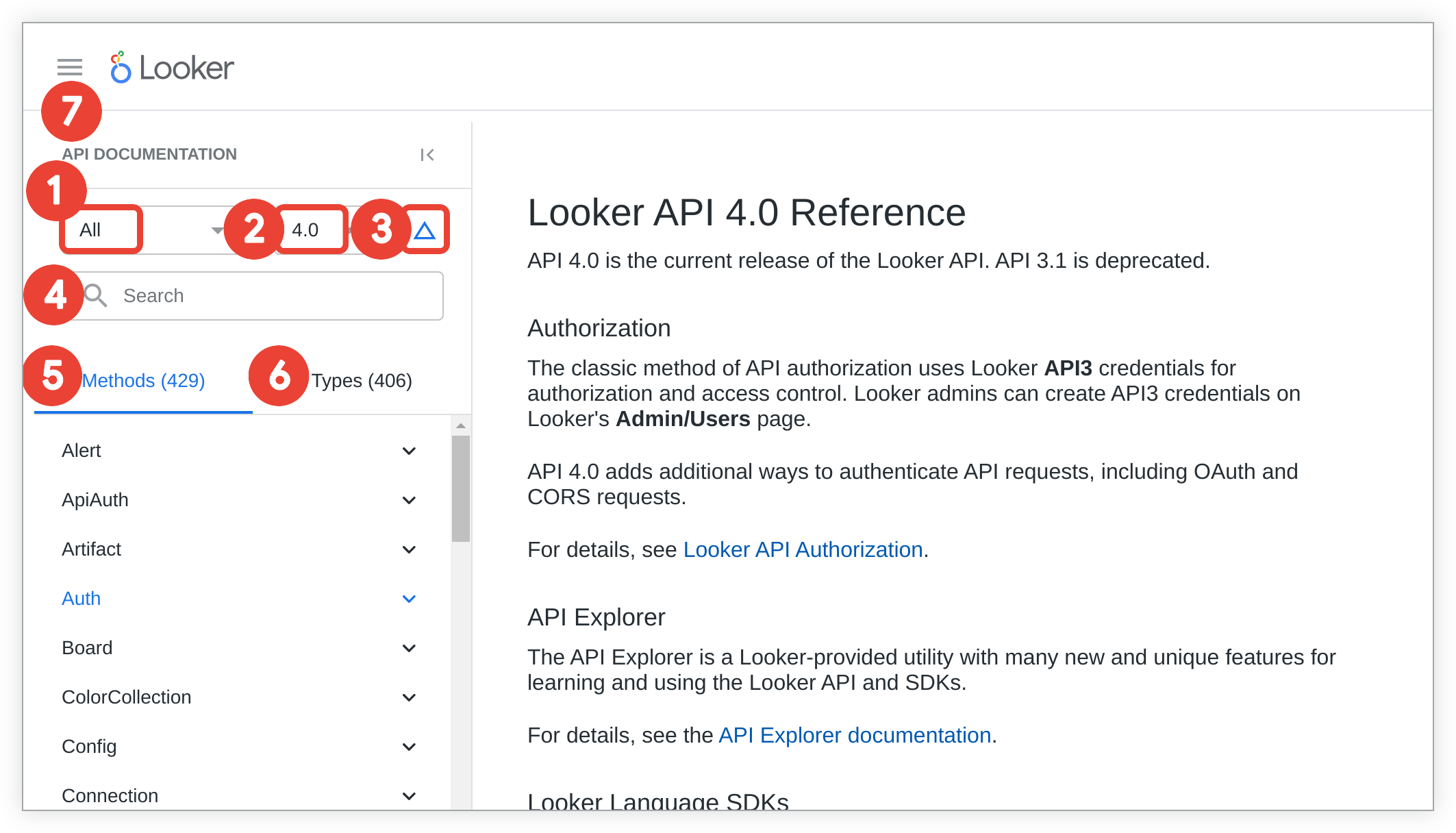Expand the Board methods group

pos(409,647)
